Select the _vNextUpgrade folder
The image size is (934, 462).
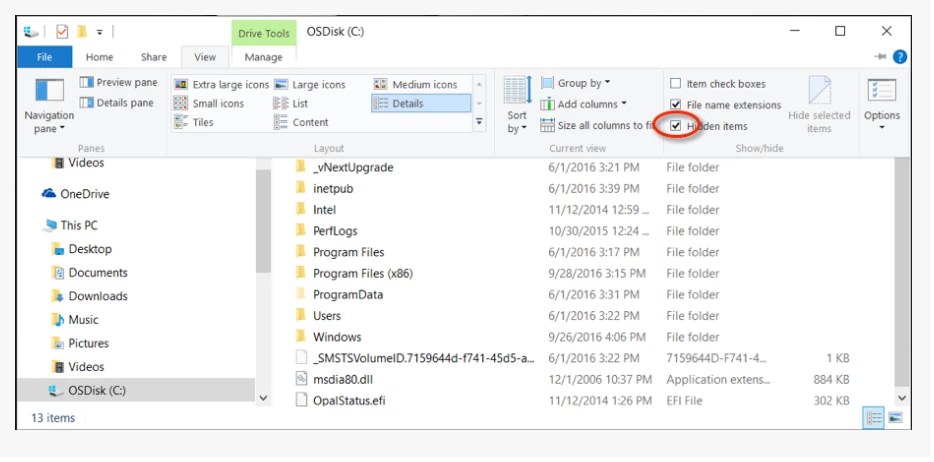click(353, 167)
